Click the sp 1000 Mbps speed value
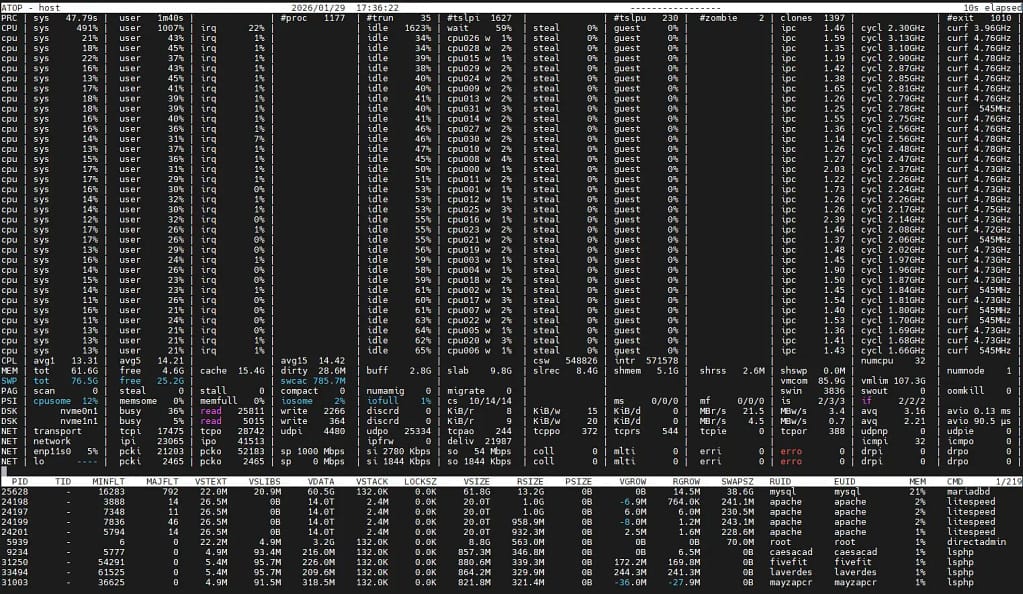 pos(313,452)
